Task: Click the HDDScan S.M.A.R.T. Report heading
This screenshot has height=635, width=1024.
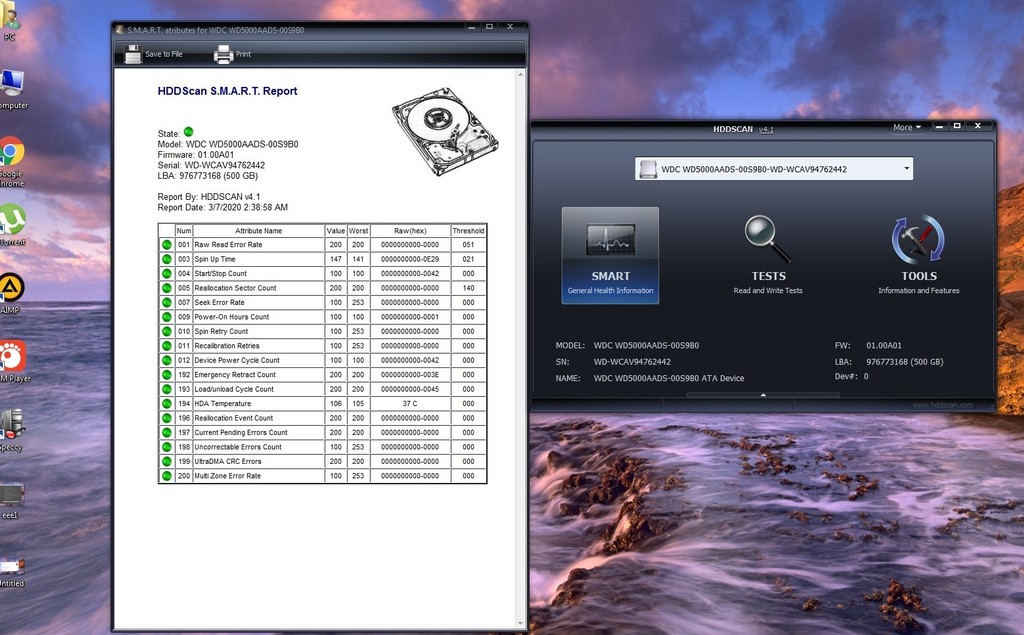Action: (x=227, y=91)
